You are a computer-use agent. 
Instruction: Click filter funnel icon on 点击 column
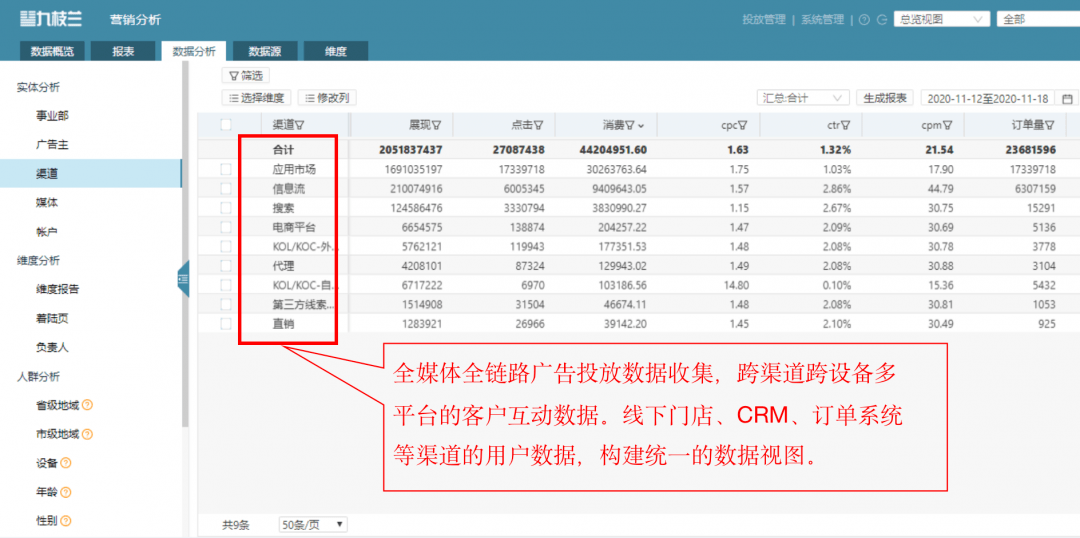point(538,125)
